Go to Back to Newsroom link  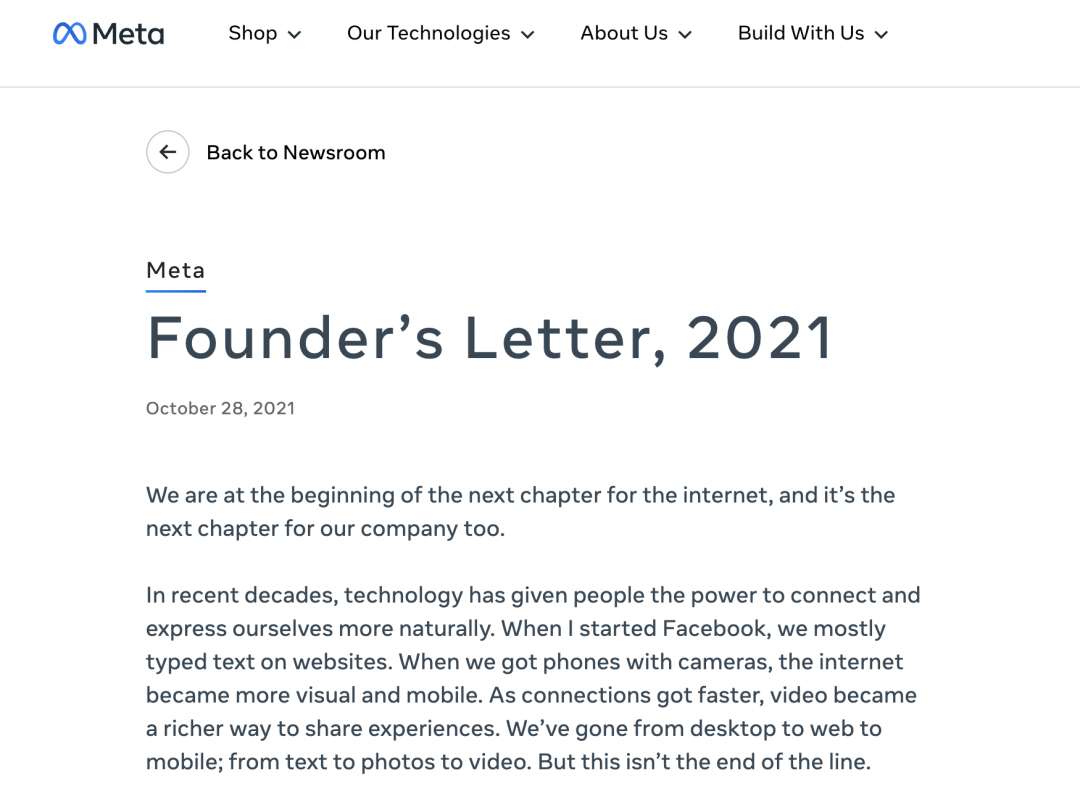click(295, 153)
